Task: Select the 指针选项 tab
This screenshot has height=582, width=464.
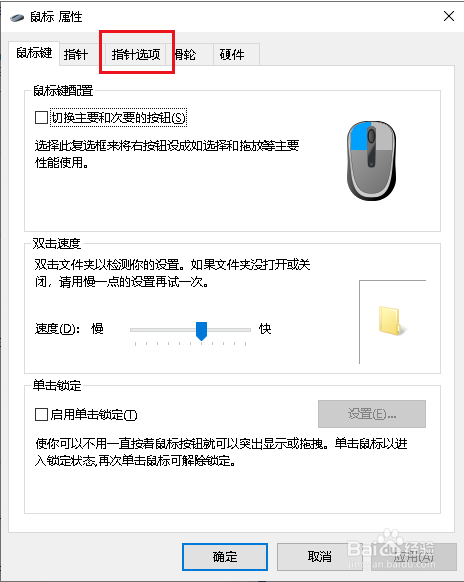Action: pyautogui.click(x=136, y=55)
